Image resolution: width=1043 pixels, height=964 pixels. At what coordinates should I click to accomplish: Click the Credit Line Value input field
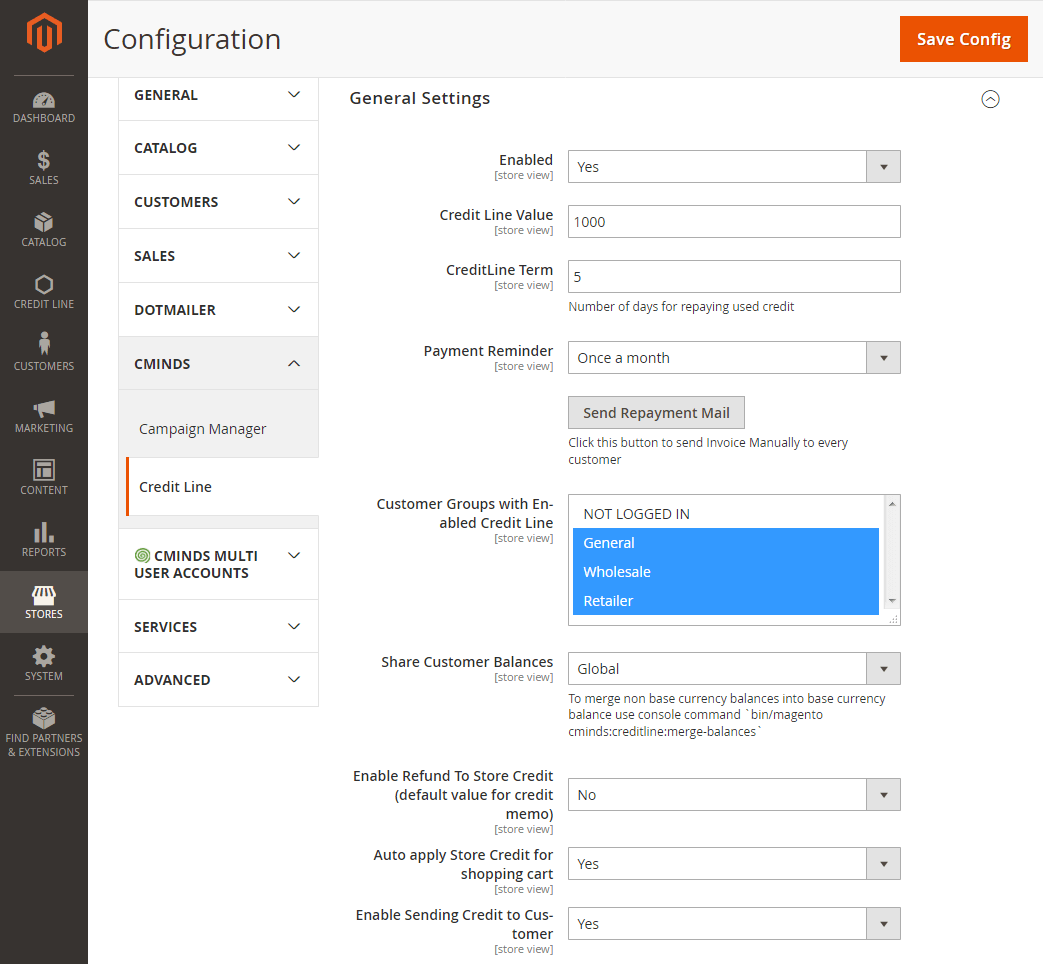(733, 222)
